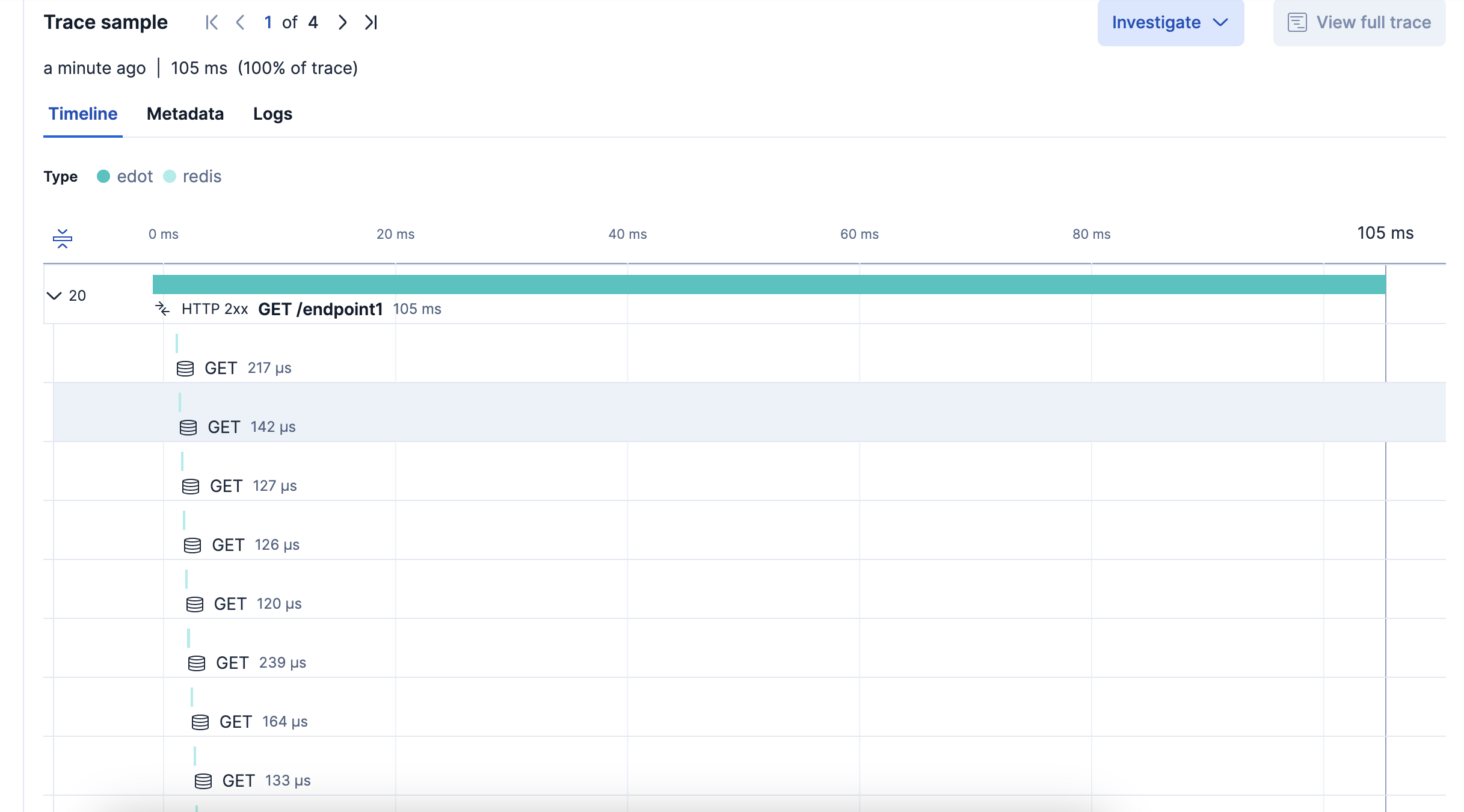This screenshot has width=1464, height=812.
Task: Open the Timeline tab
Action: point(83,114)
